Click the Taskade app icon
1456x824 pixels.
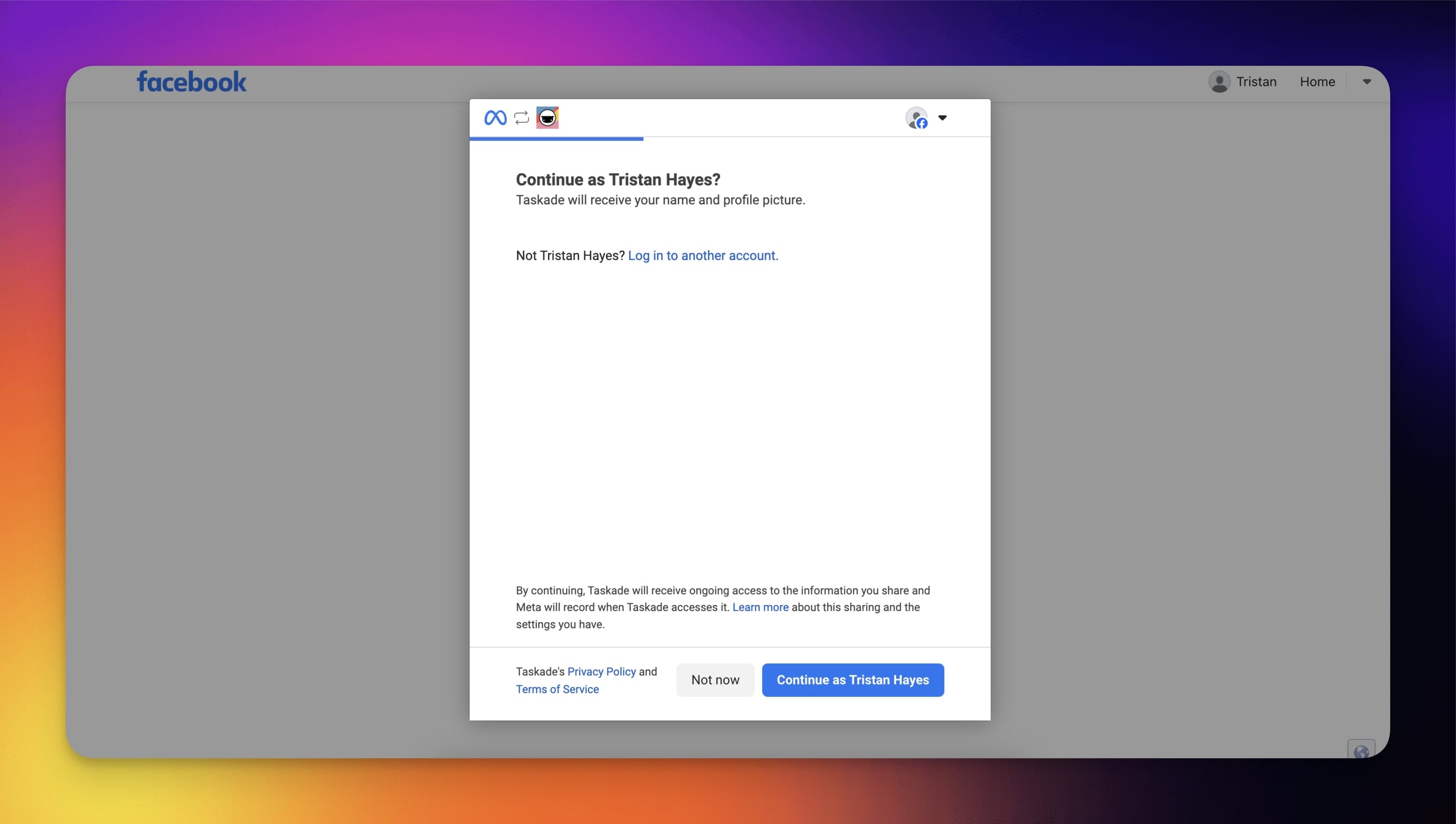point(547,118)
